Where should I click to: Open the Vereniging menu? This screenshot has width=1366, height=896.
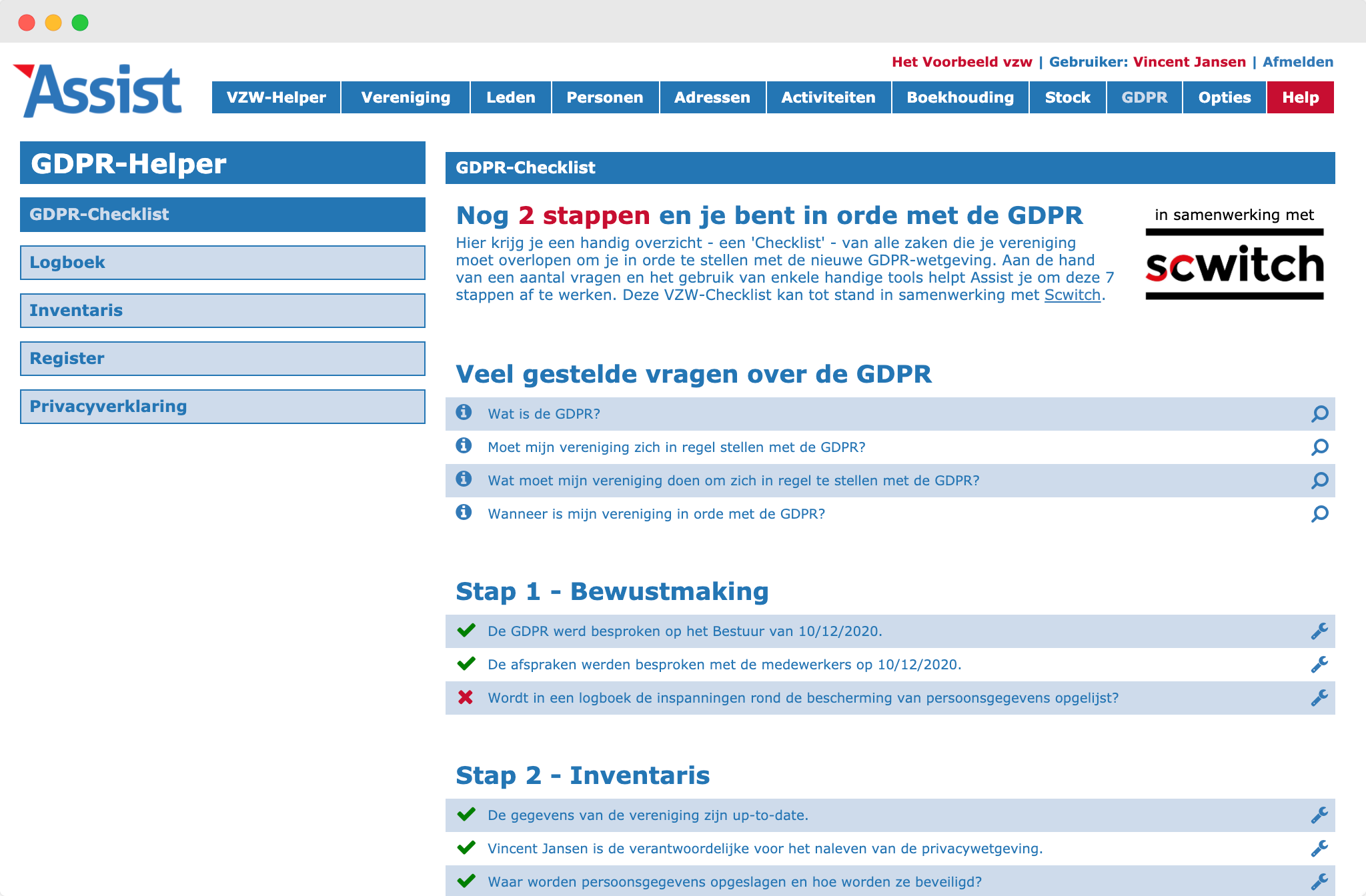pos(406,97)
